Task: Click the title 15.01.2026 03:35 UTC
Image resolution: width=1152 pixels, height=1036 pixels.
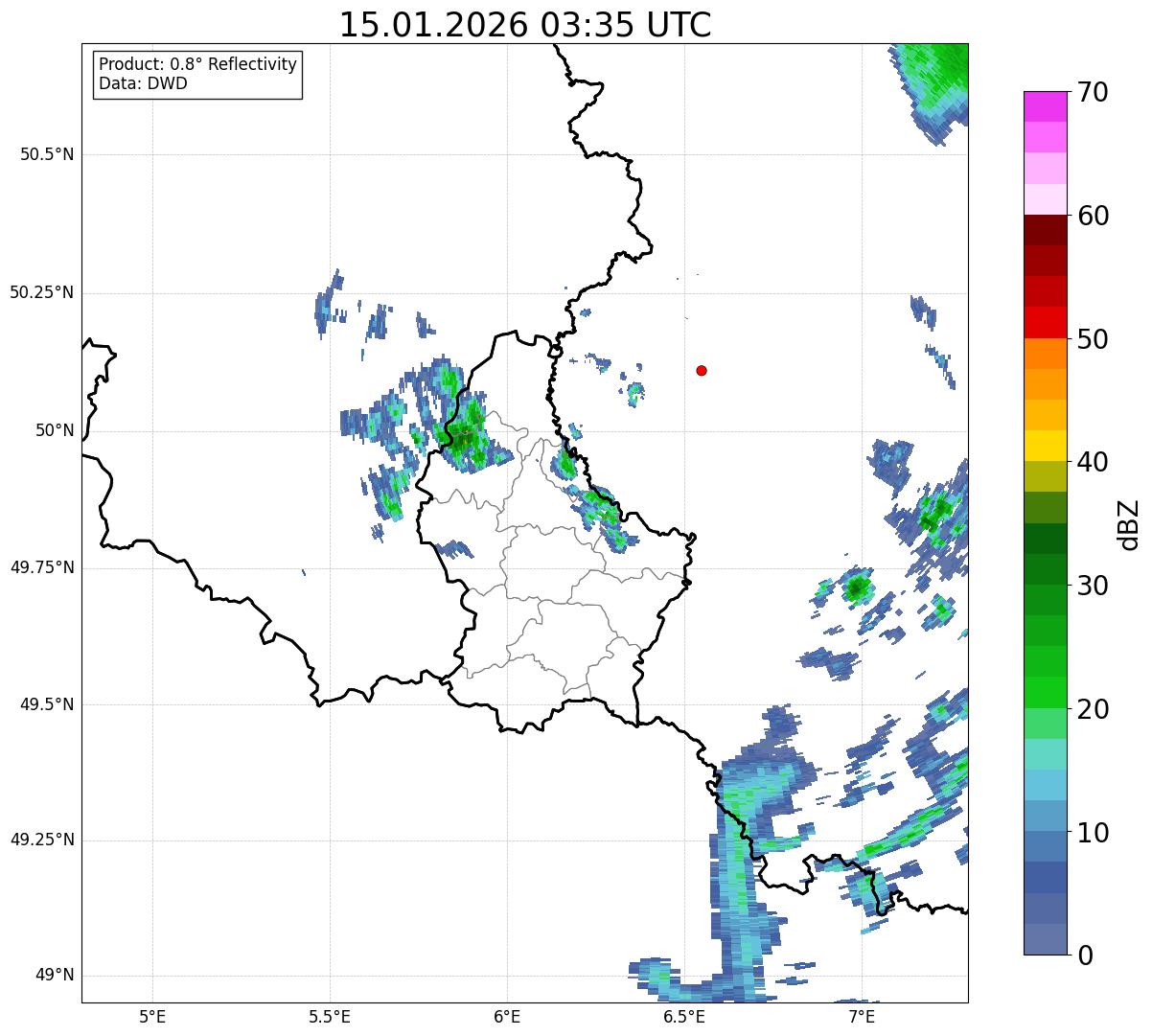Action: click(525, 24)
